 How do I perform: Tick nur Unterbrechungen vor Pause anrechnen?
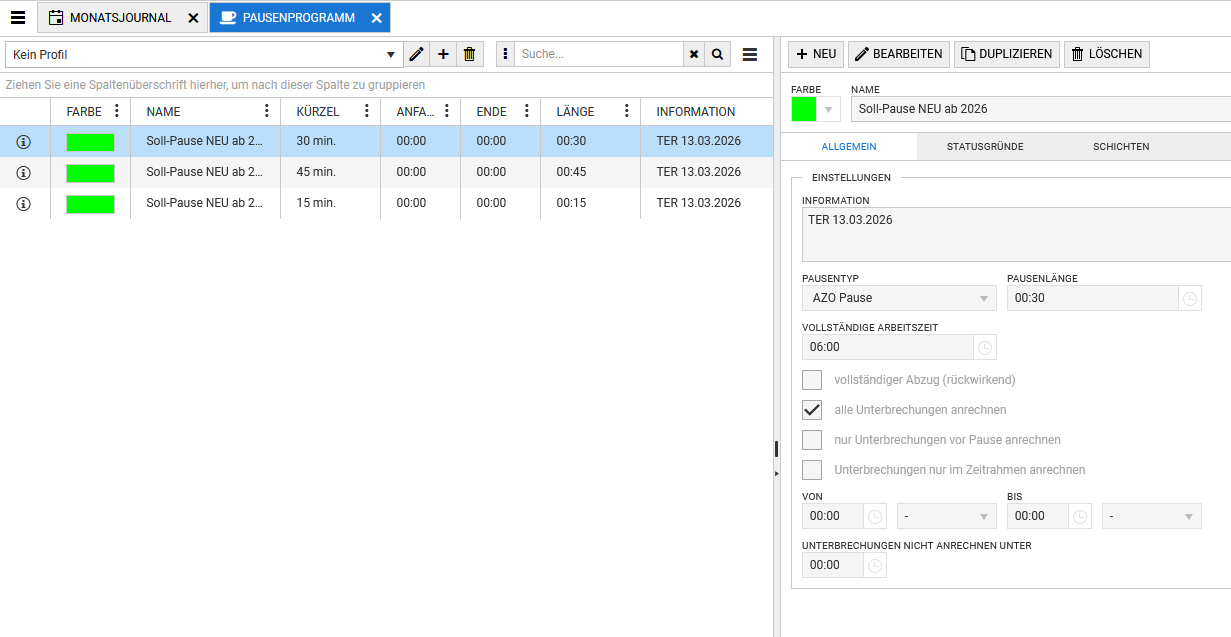(812, 440)
